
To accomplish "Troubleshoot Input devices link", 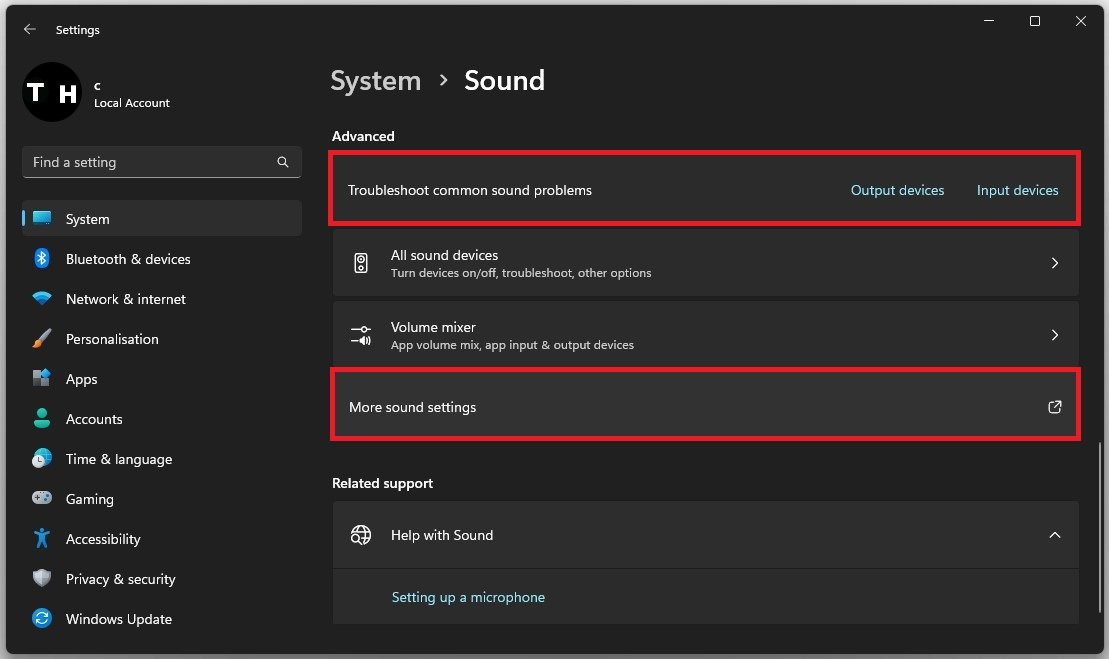I will click(x=1017, y=190).
